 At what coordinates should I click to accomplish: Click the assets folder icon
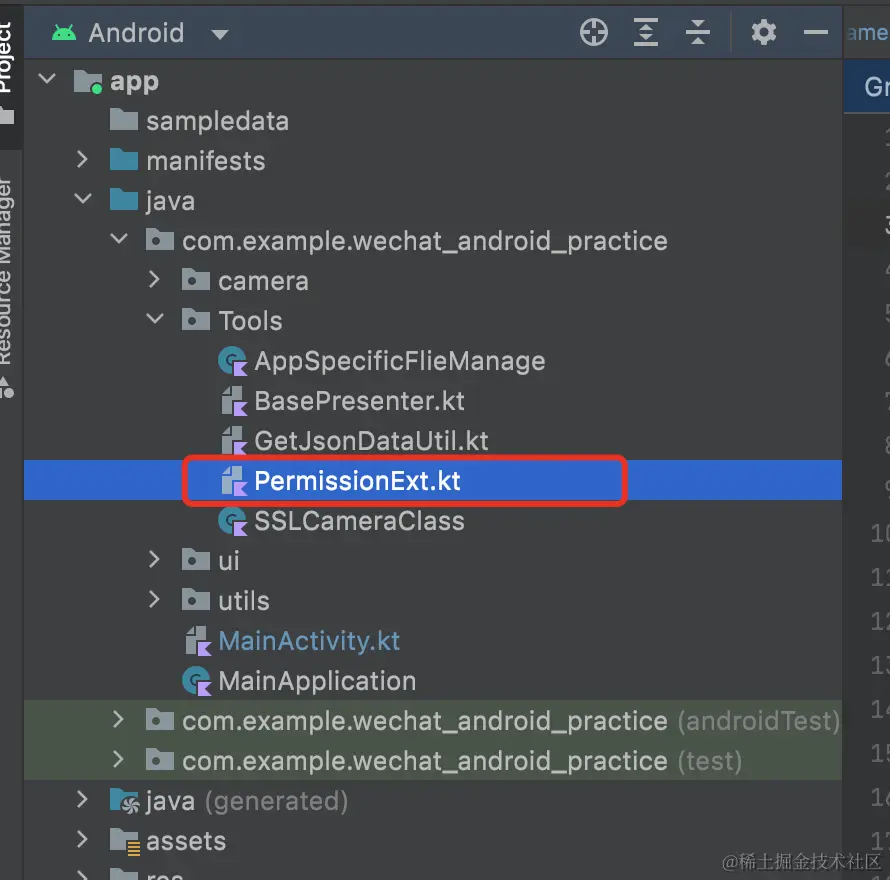[124, 841]
